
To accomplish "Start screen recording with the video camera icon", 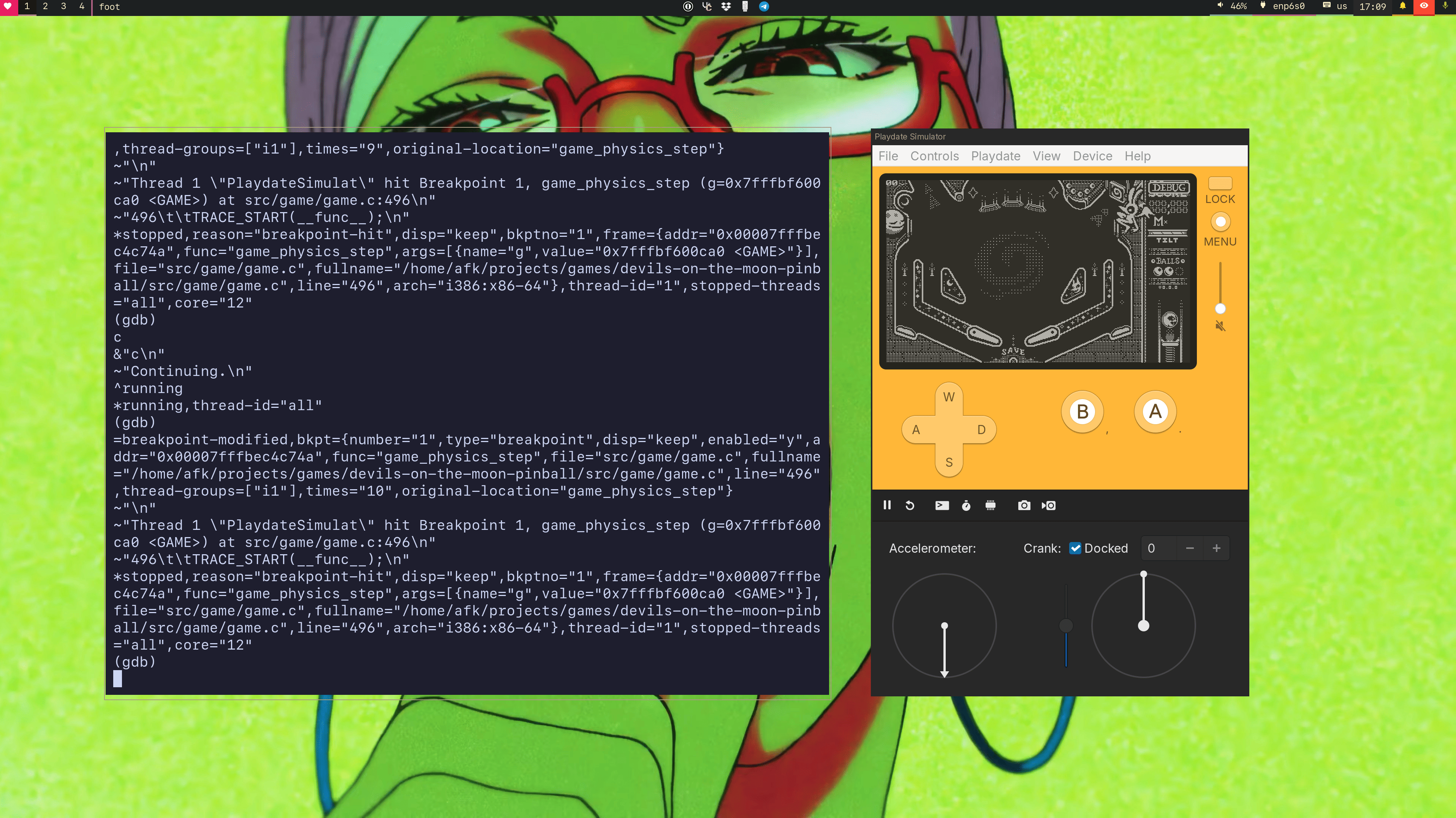I will (x=1048, y=505).
